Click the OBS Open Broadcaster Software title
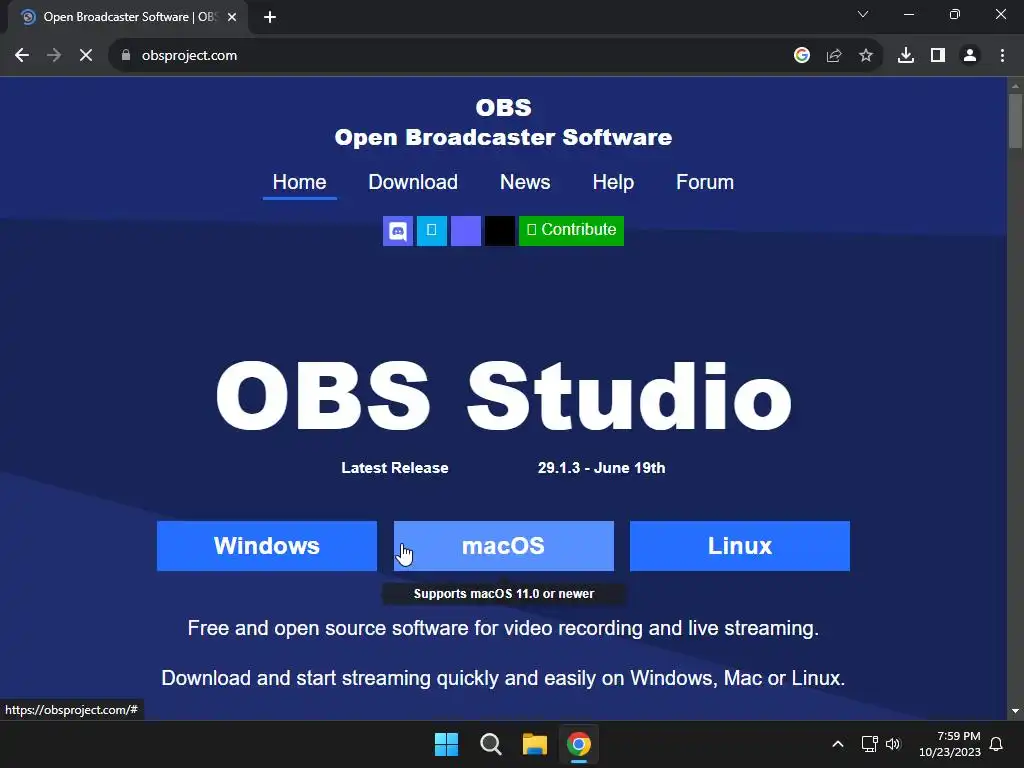The width and height of the screenshot is (1024, 768). coord(503,123)
